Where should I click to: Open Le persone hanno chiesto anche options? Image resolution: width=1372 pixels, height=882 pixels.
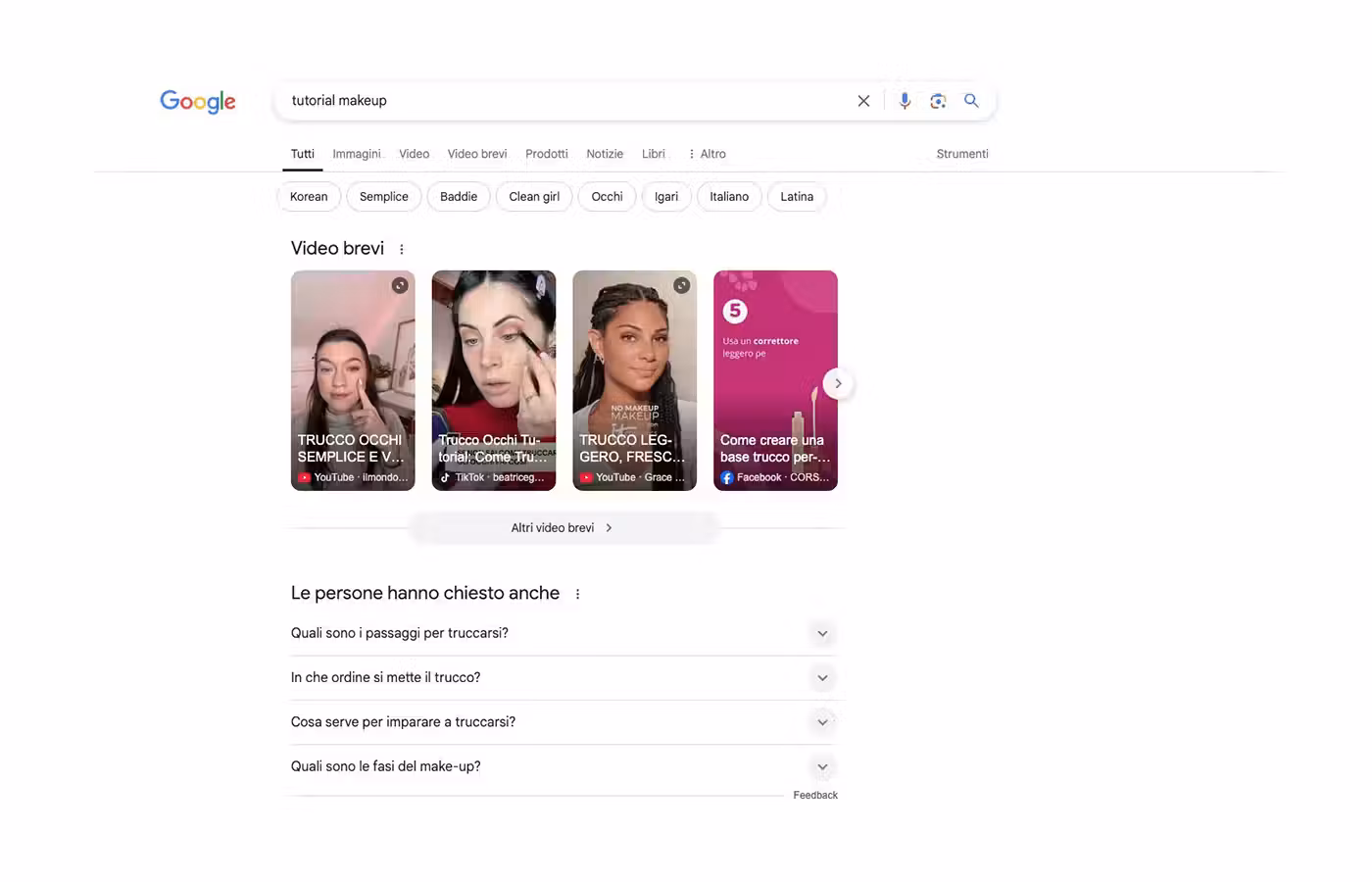[578, 594]
